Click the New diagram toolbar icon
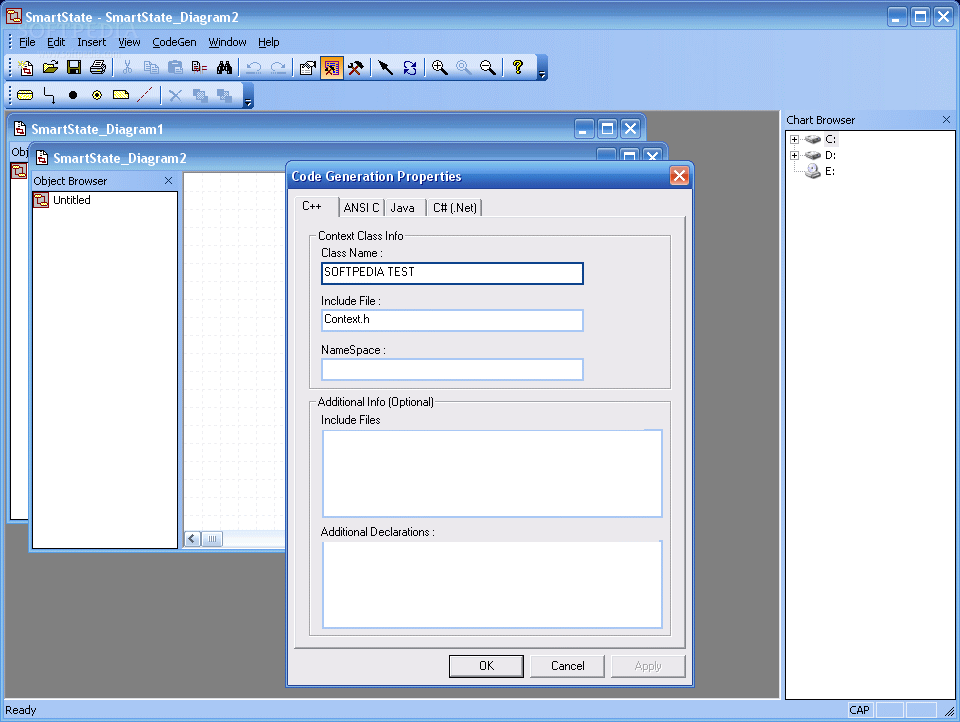Image resolution: width=960 pixels, height=722 pixels. click(x=26, y=67)
